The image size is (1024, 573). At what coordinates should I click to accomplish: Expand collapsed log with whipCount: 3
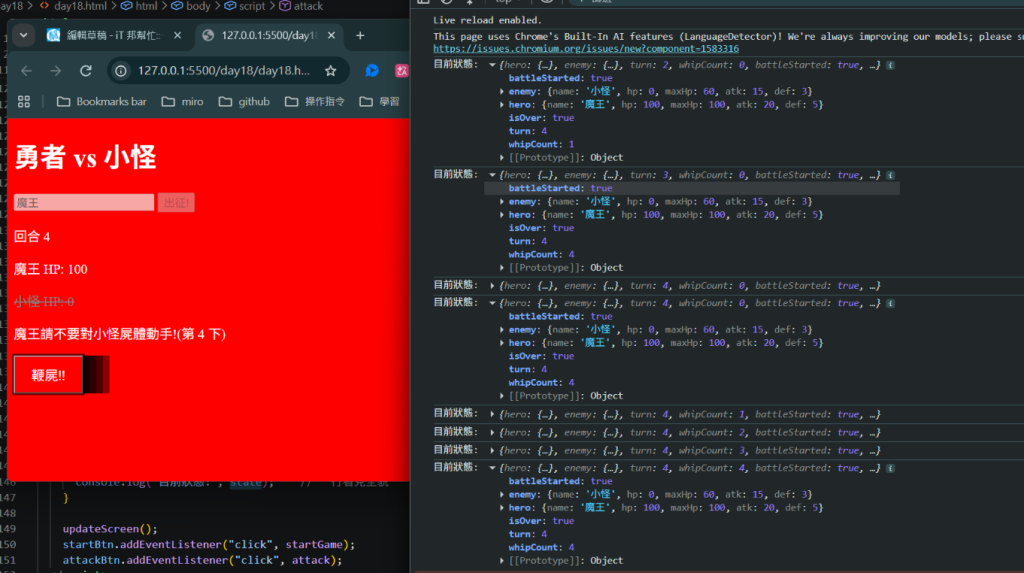pos(492,451)
